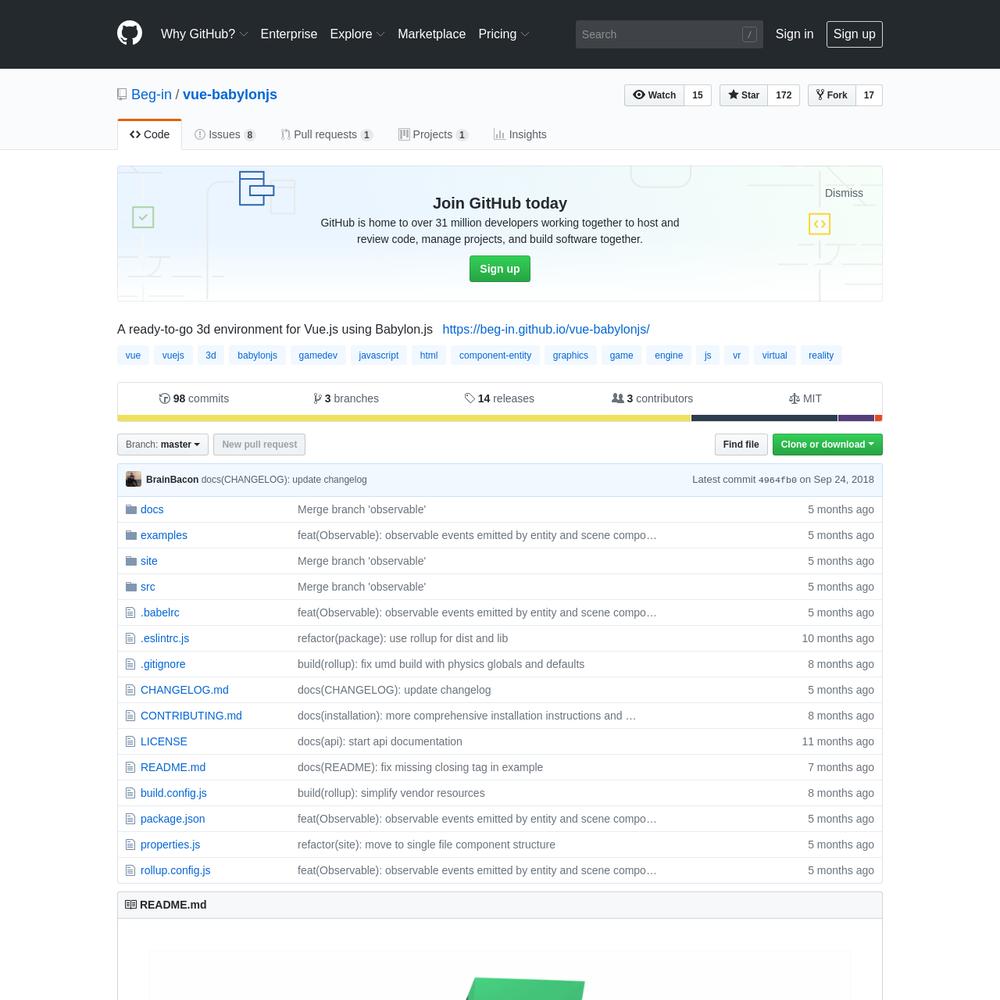The image size is (1000, 1000).
Task: Click the folder icon beside docs
Action: (131, 509)
